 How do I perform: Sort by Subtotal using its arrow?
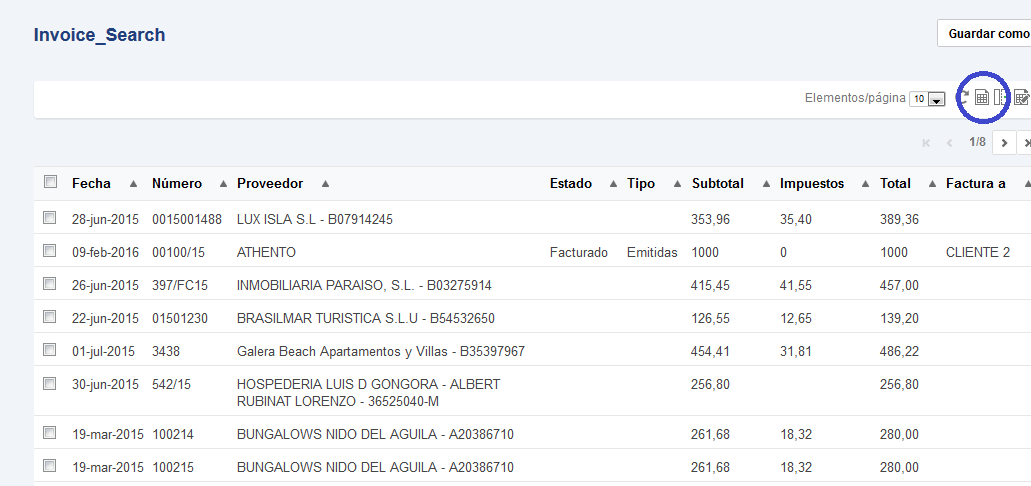[766, 184]
